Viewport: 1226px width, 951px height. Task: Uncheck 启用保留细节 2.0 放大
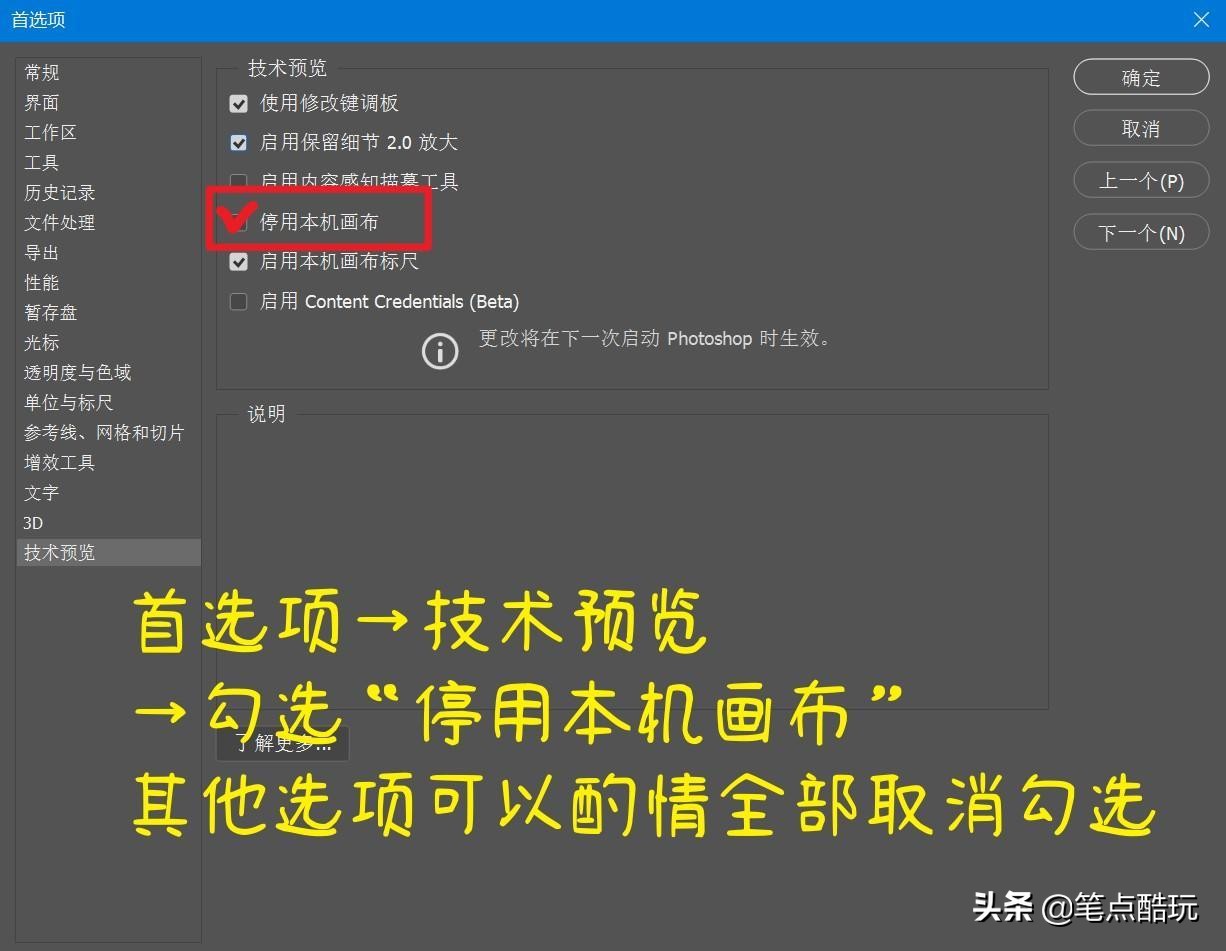click(238, 142)
